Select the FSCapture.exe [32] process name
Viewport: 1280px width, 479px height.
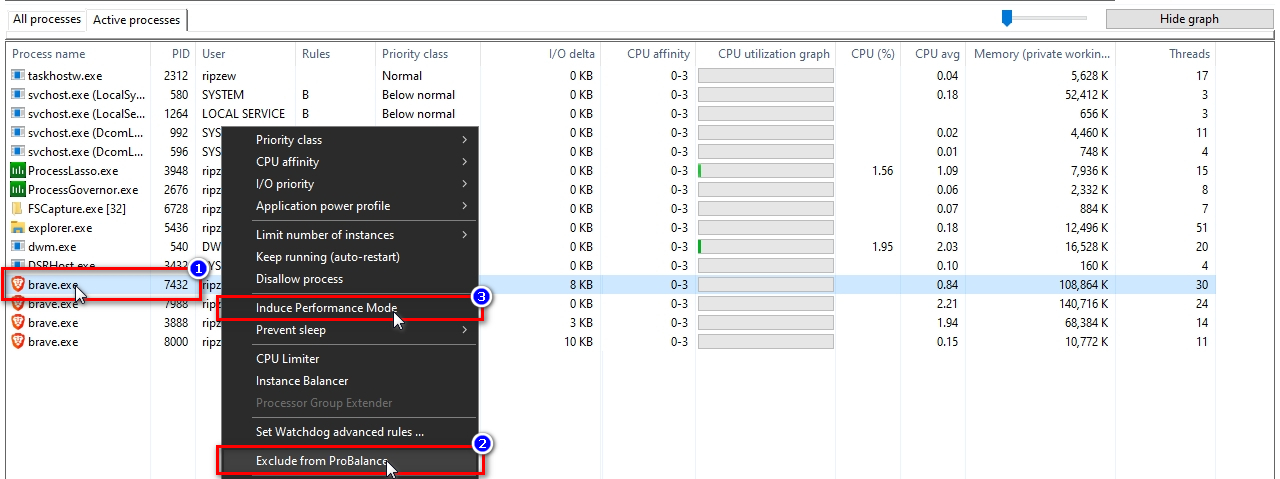[77, 209]
